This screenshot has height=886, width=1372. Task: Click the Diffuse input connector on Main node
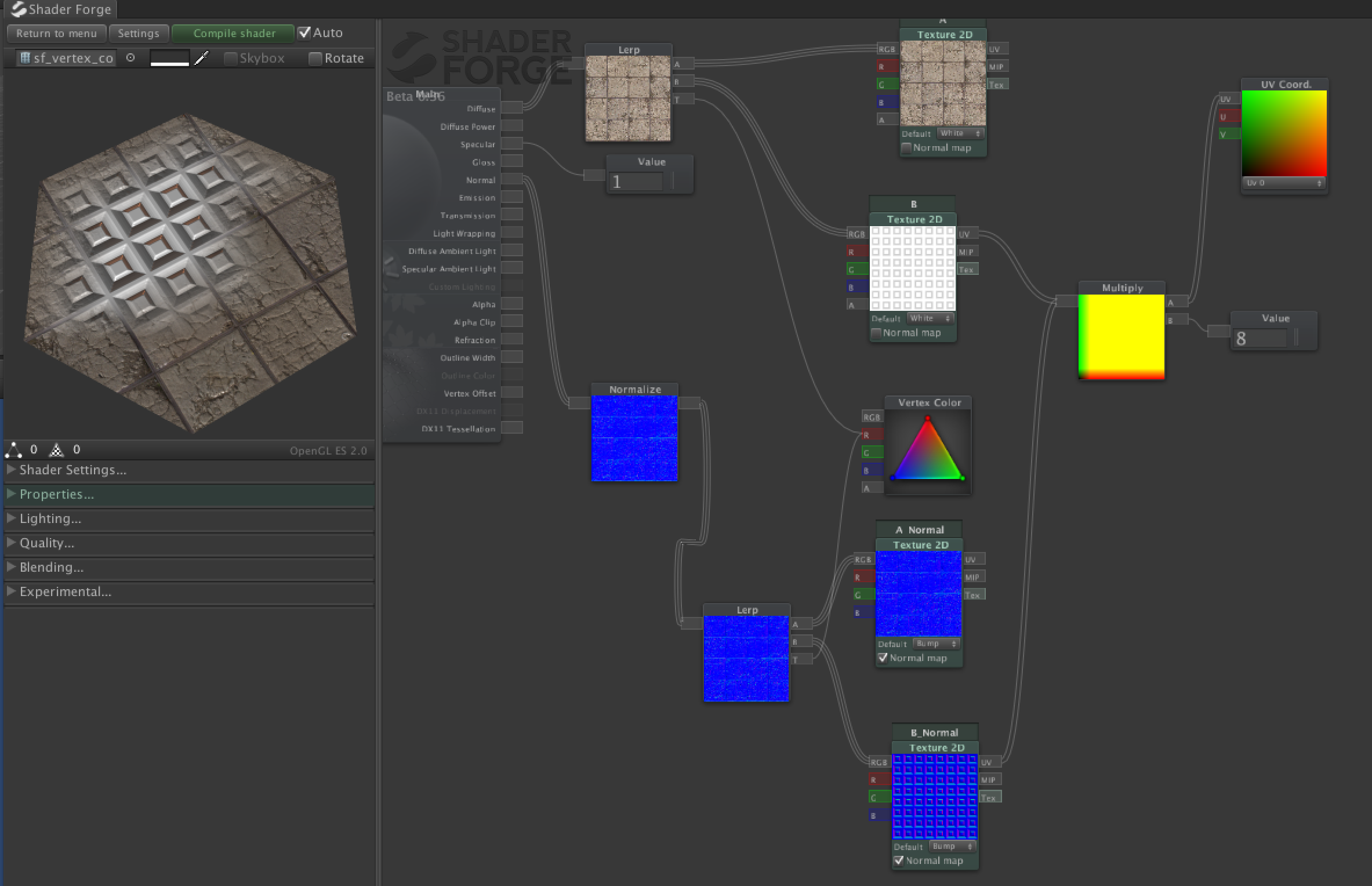512,108
